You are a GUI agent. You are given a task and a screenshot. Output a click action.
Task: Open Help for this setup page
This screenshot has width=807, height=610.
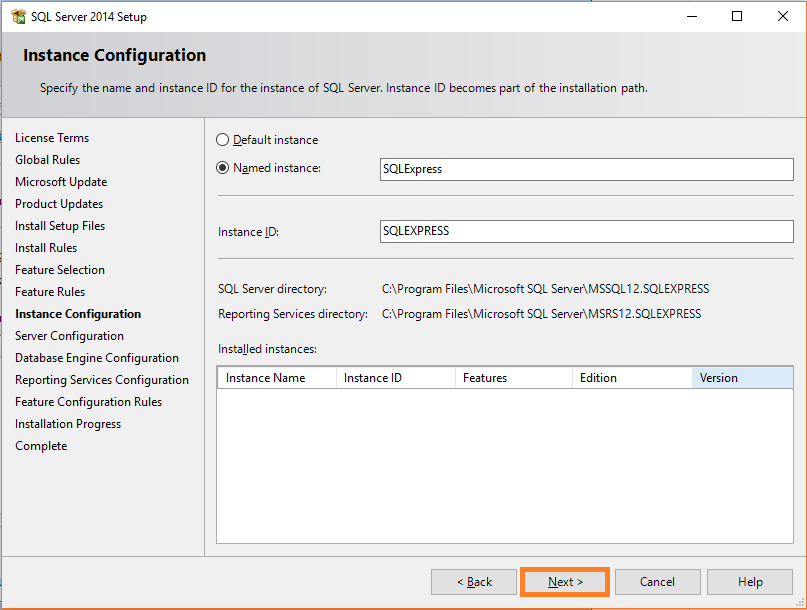point(750,582)
